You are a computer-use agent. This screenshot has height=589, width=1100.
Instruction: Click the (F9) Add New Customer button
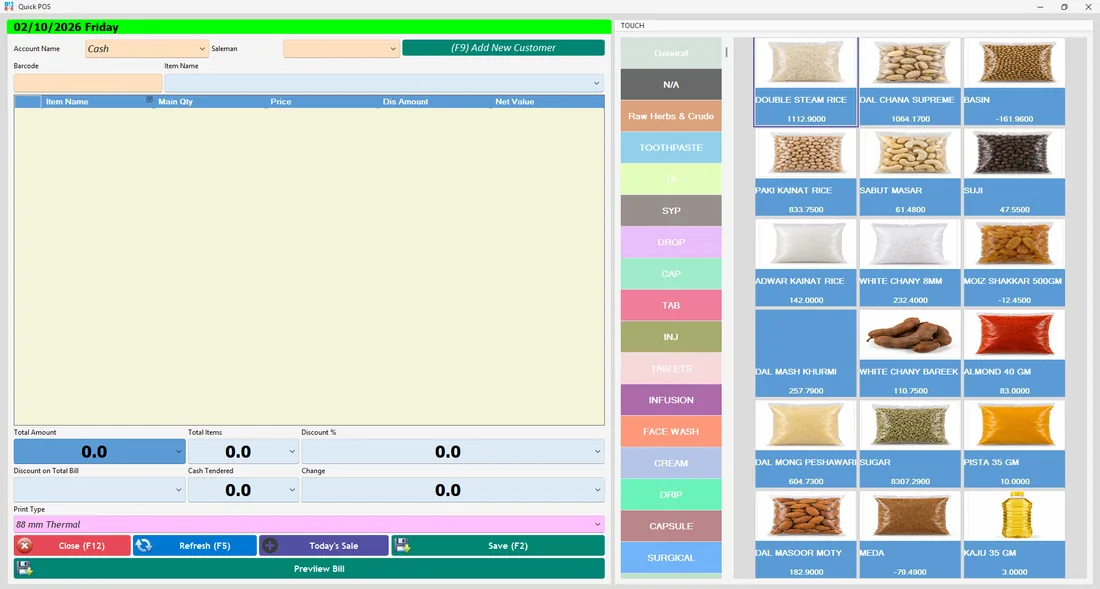coord(503,48)
